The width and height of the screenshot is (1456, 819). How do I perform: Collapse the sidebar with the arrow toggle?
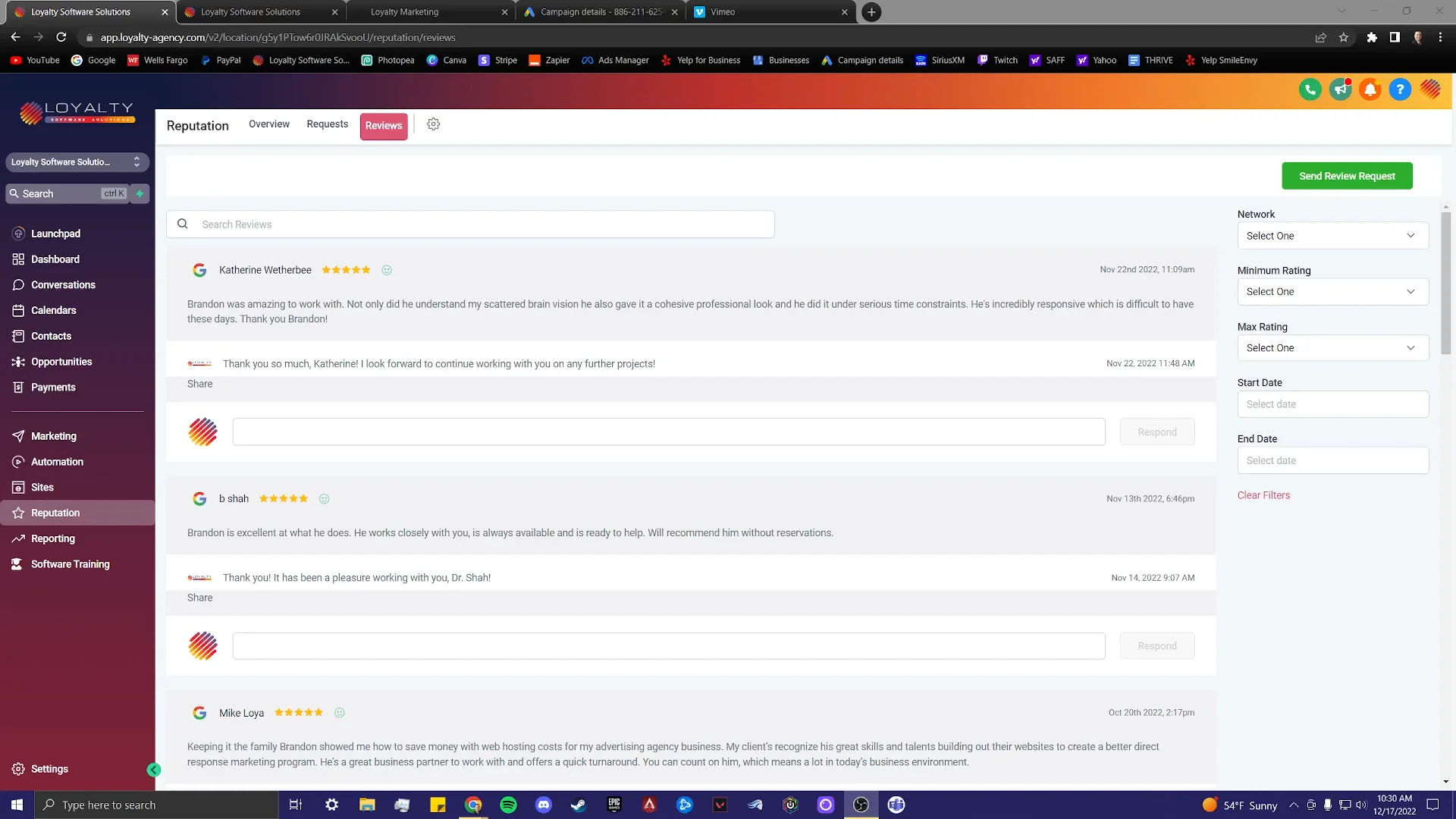(154, 769)
